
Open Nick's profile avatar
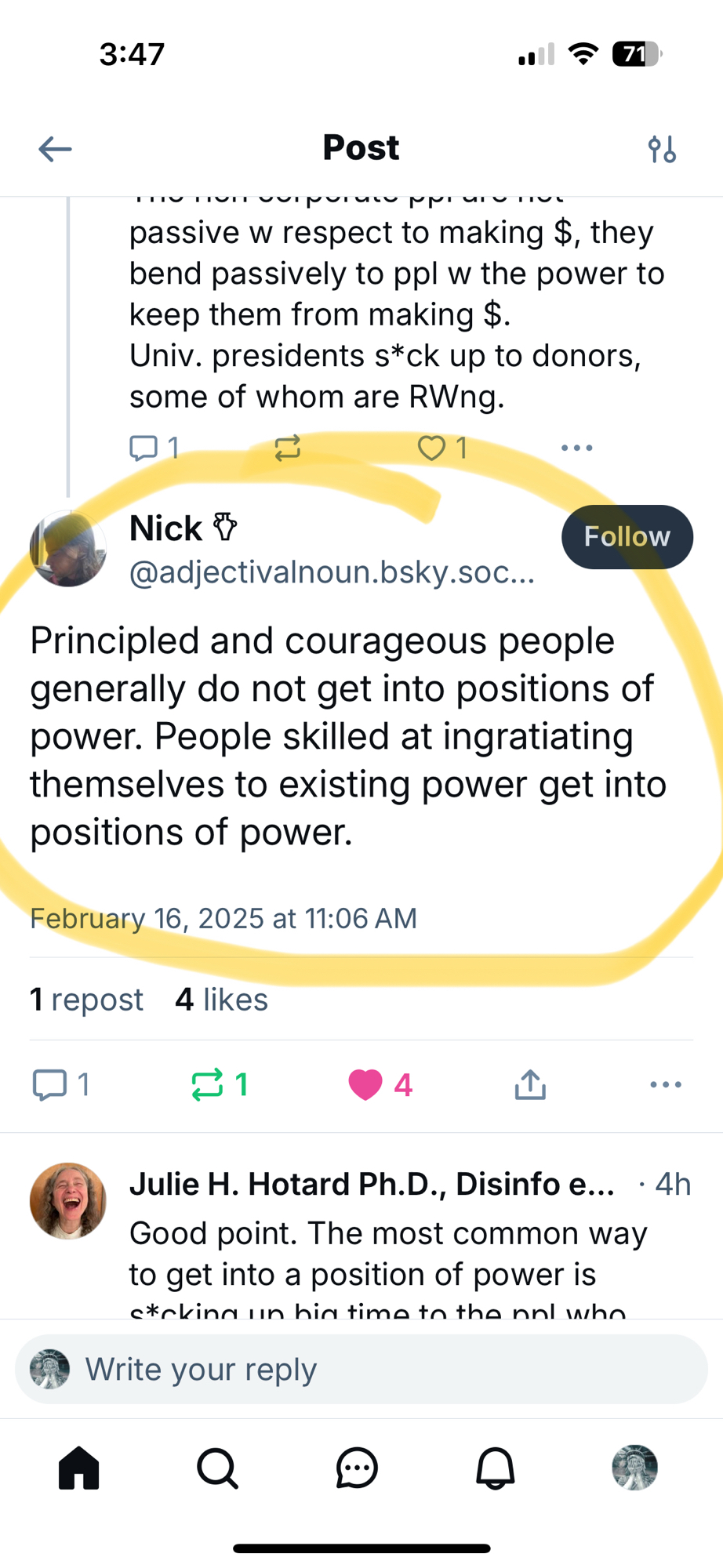[68, 549]
